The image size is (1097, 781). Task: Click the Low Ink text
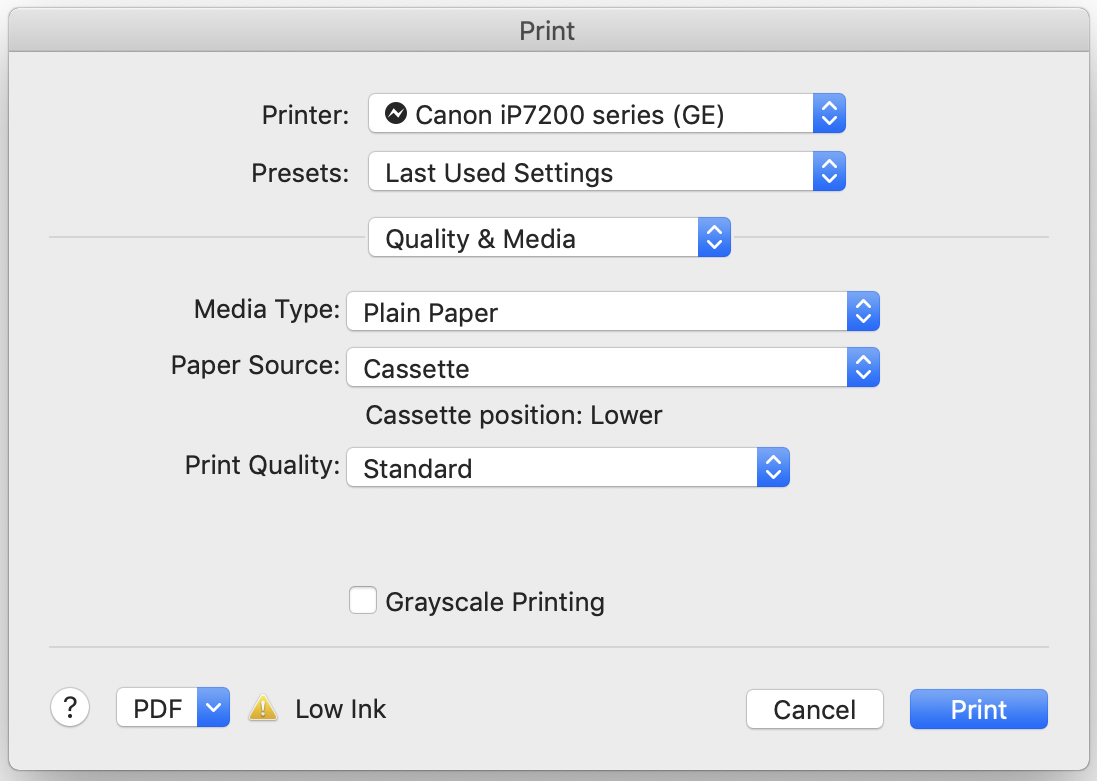pos(341,709)
